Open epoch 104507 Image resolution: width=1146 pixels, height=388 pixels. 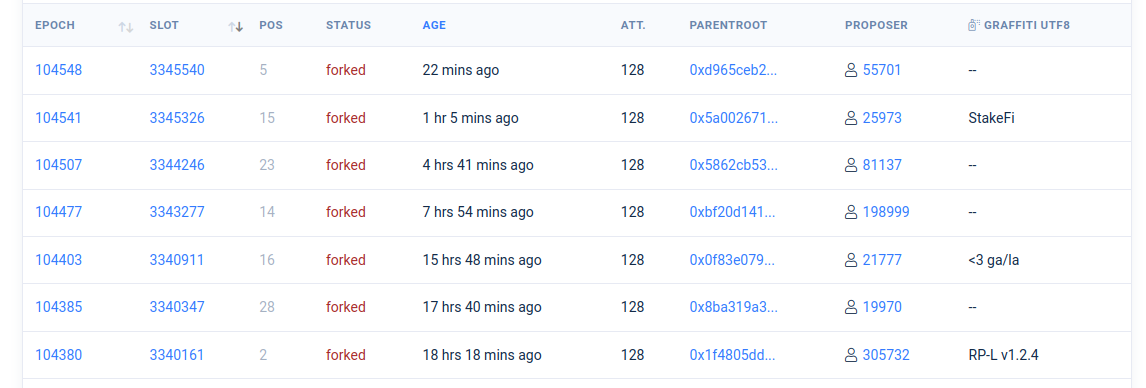(58, 165)
